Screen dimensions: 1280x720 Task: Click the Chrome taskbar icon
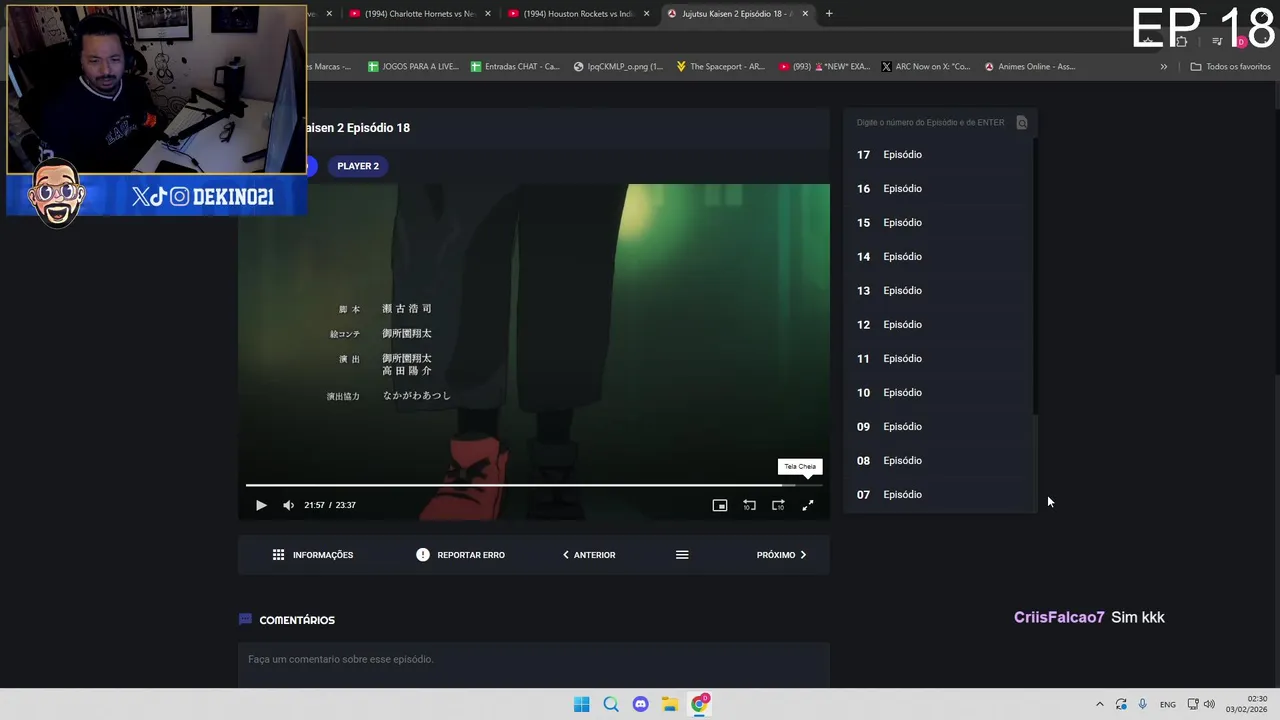(x=700, y=704)
